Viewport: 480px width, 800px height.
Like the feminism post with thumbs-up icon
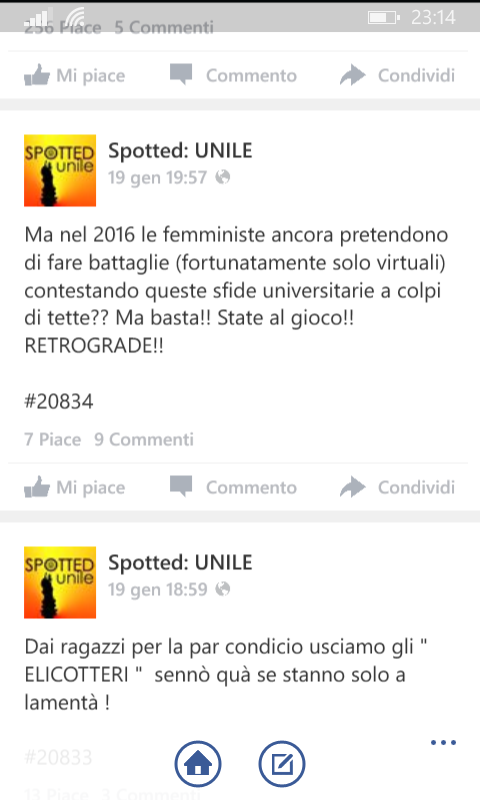click(x=37, y=487)
